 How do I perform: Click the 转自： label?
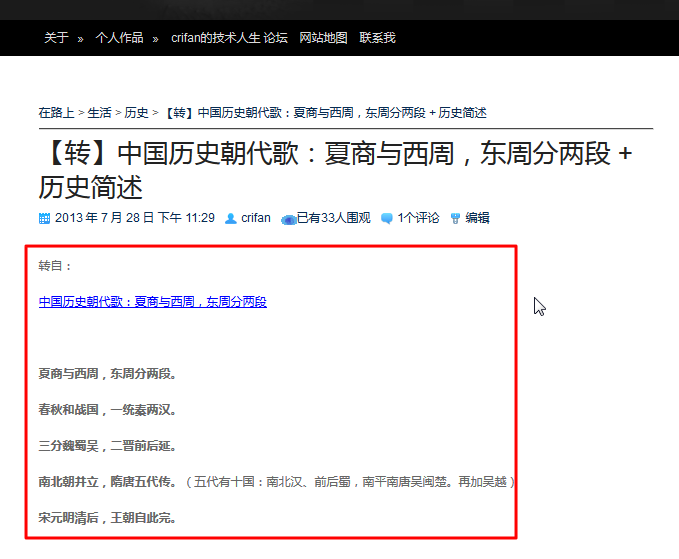coord(55,266)
